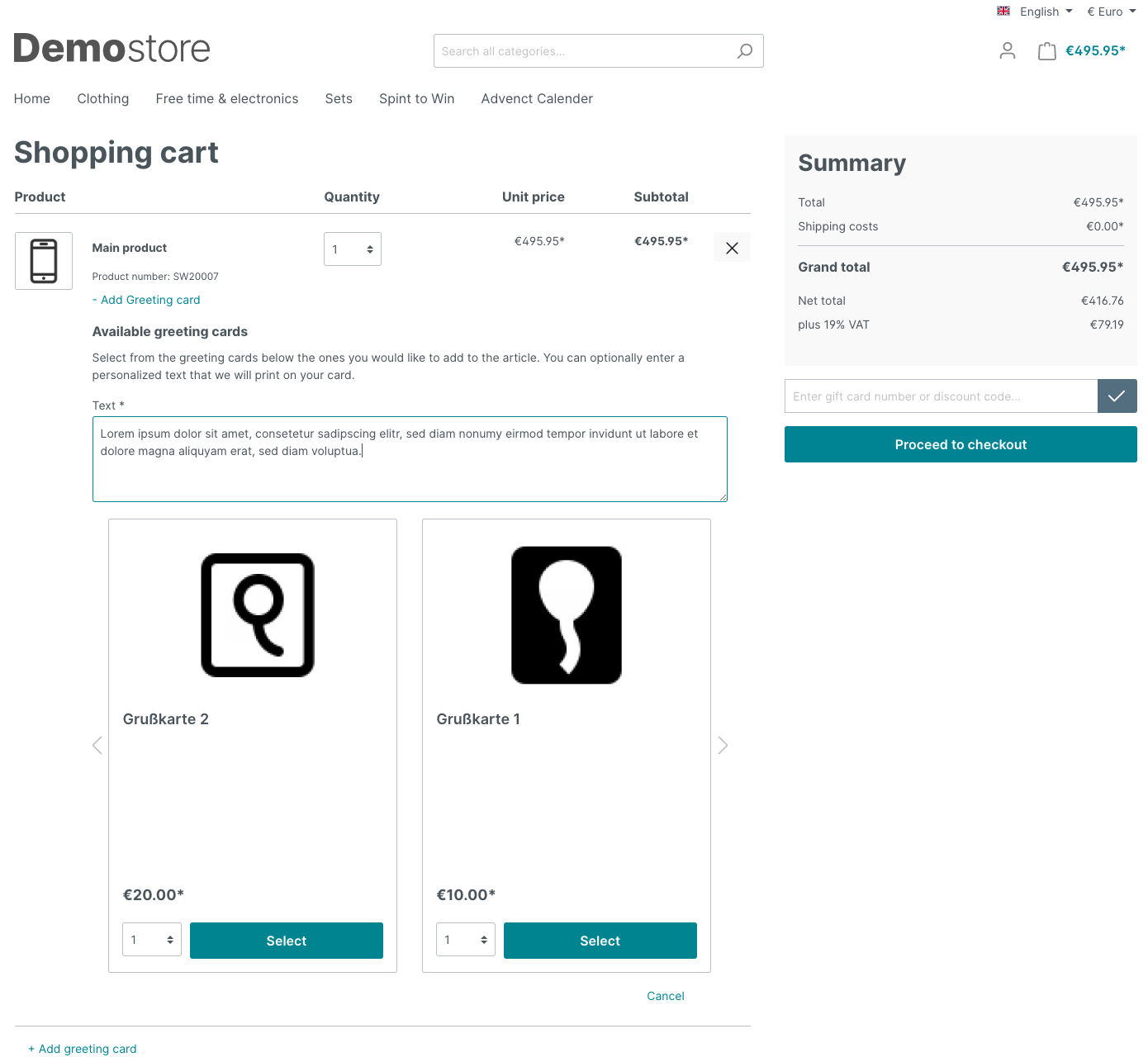Click the Grußkarte 1 balloon image
1148x1062 pixels.
click(x=567, y=615)
